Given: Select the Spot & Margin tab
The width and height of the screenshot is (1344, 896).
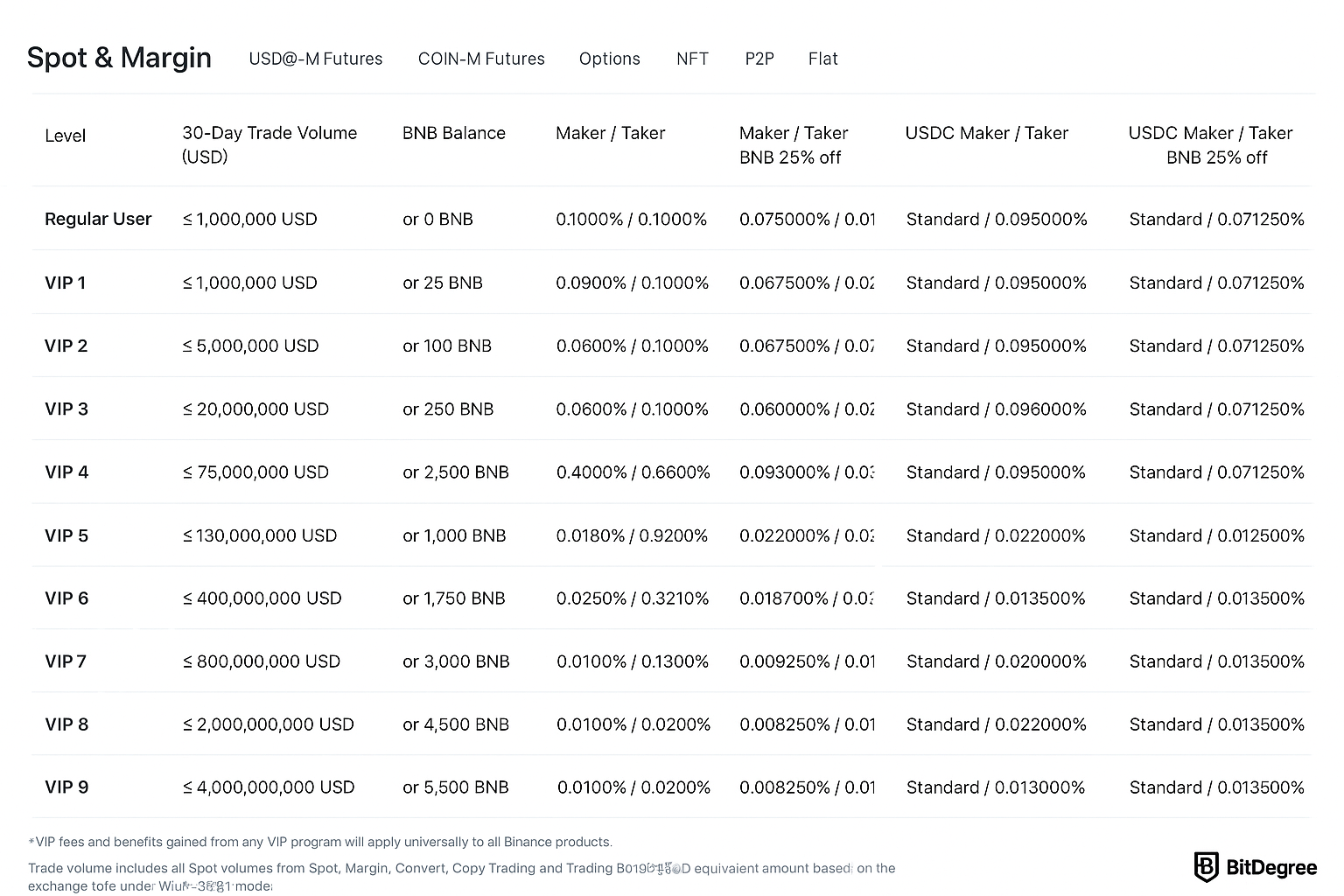Looking at the screenshot, I should [x=119, y=58].
